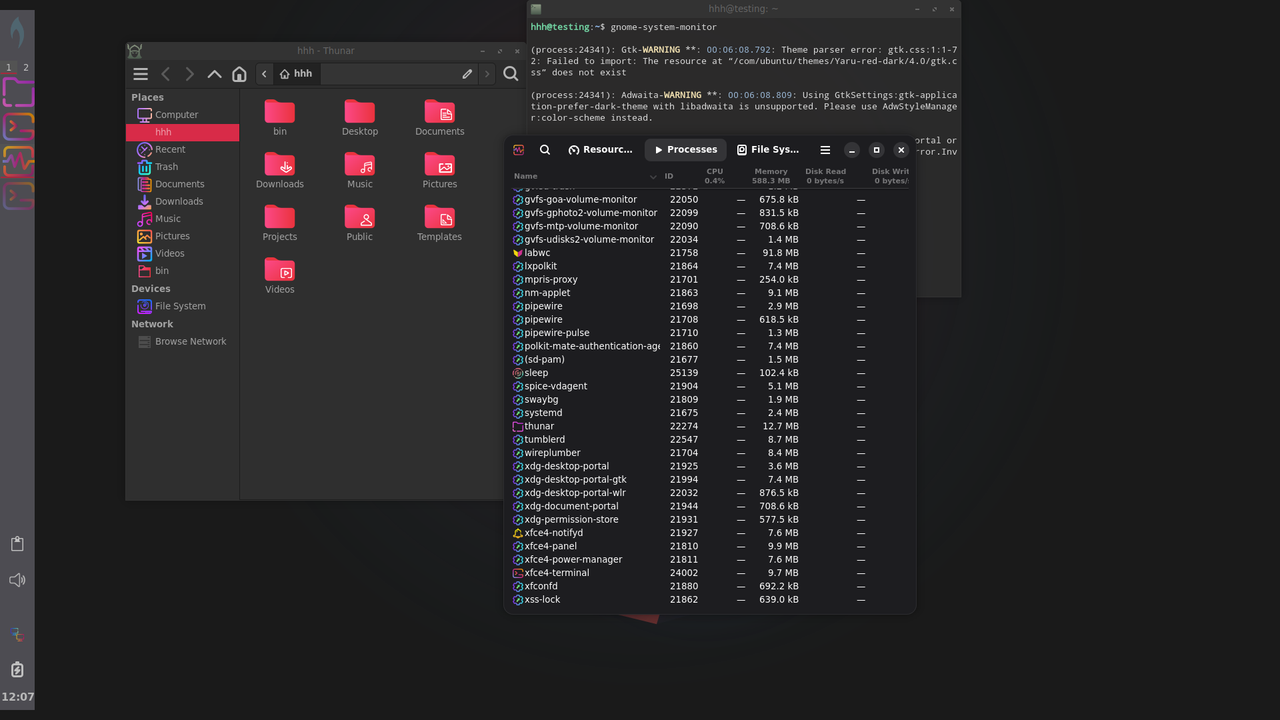Click the edit path pencil icon in Thunar
1280x720 pixels.
click(467, 74)
